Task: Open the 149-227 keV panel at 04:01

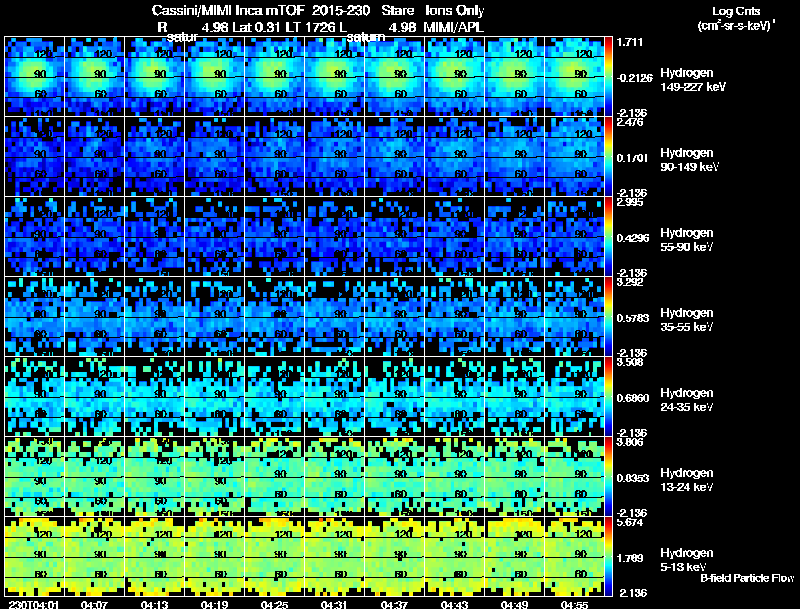Action: tap(34, 76)
